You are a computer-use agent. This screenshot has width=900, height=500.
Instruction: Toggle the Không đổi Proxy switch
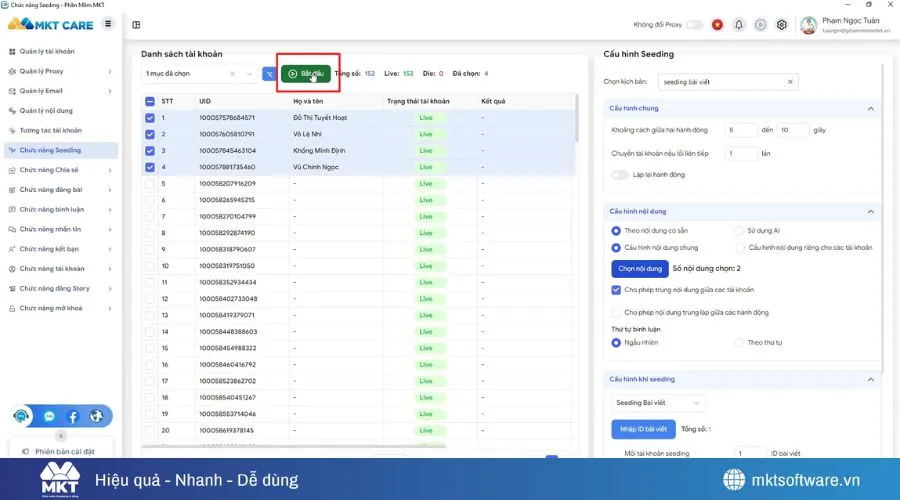(694, 25)
